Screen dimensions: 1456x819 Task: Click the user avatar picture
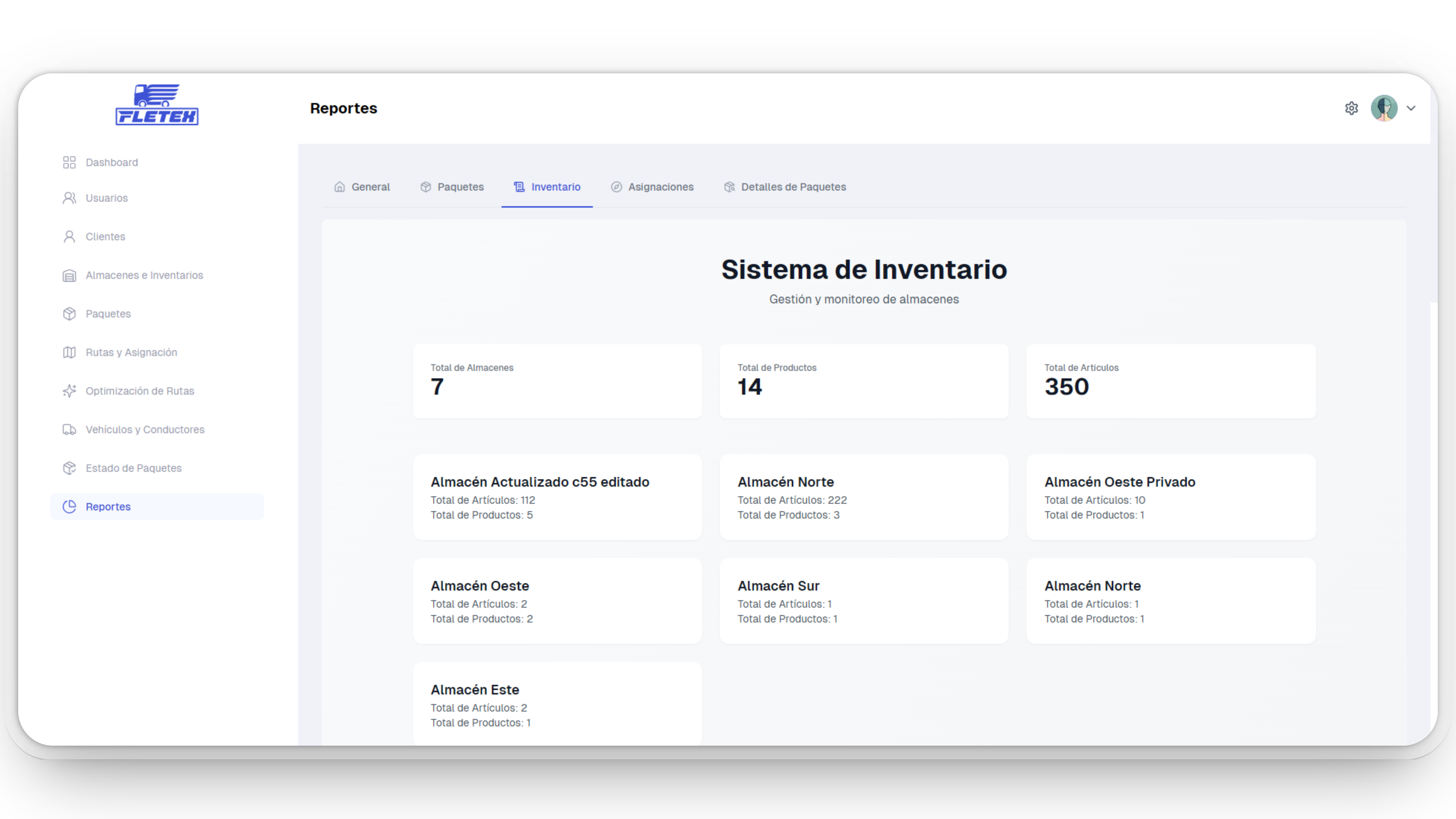pos(1384,108)
